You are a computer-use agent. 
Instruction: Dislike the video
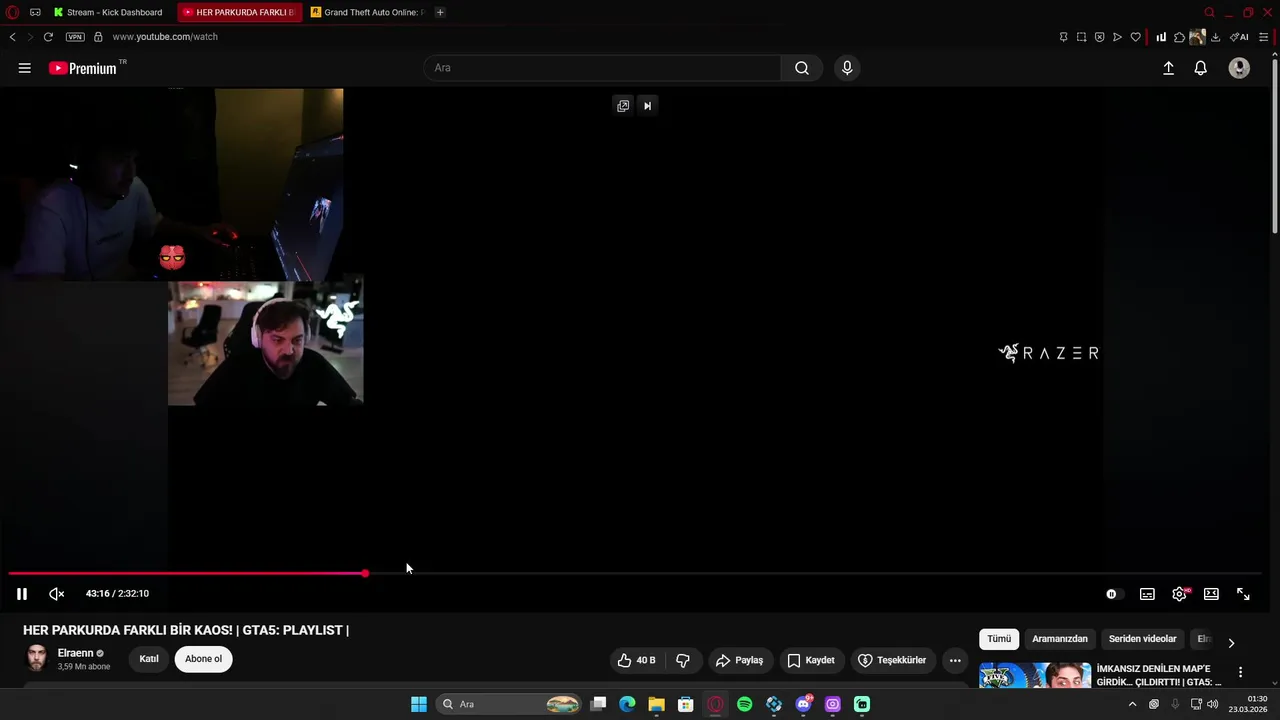pyautogui.click(x=683, y=660)
